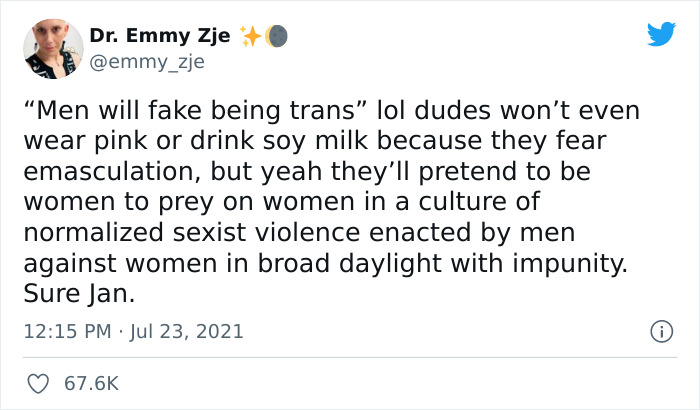Open the tweet info circle icon

click(660, 330)
